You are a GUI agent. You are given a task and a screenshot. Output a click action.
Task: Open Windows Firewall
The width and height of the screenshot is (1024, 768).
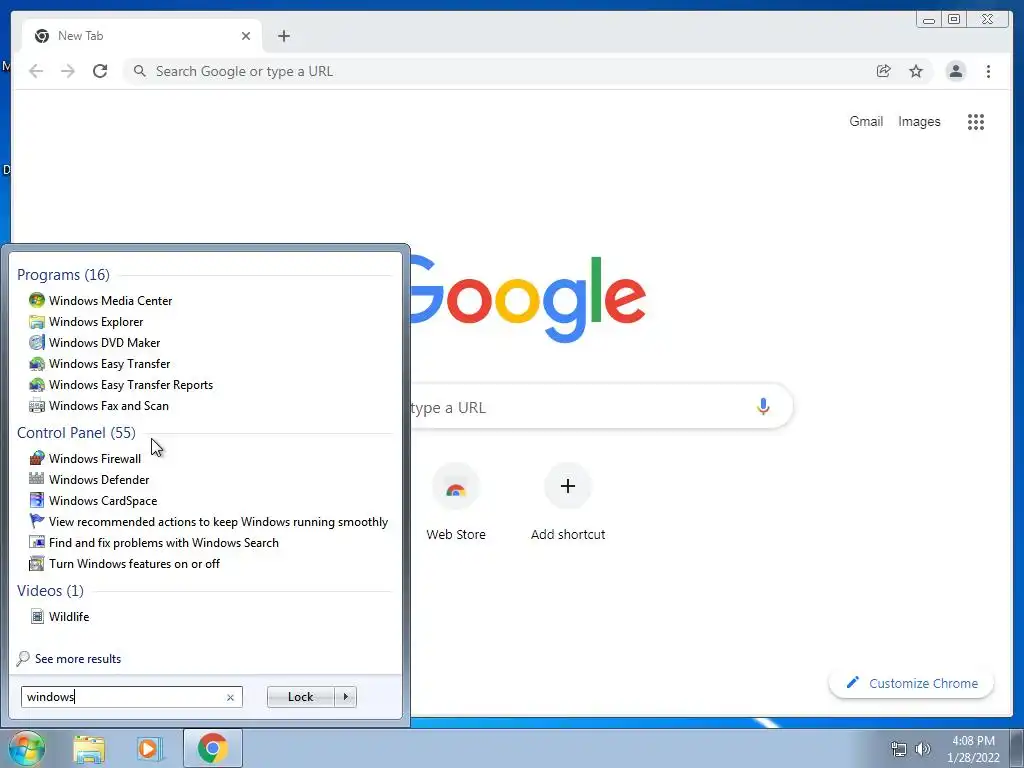click(95, 458)
